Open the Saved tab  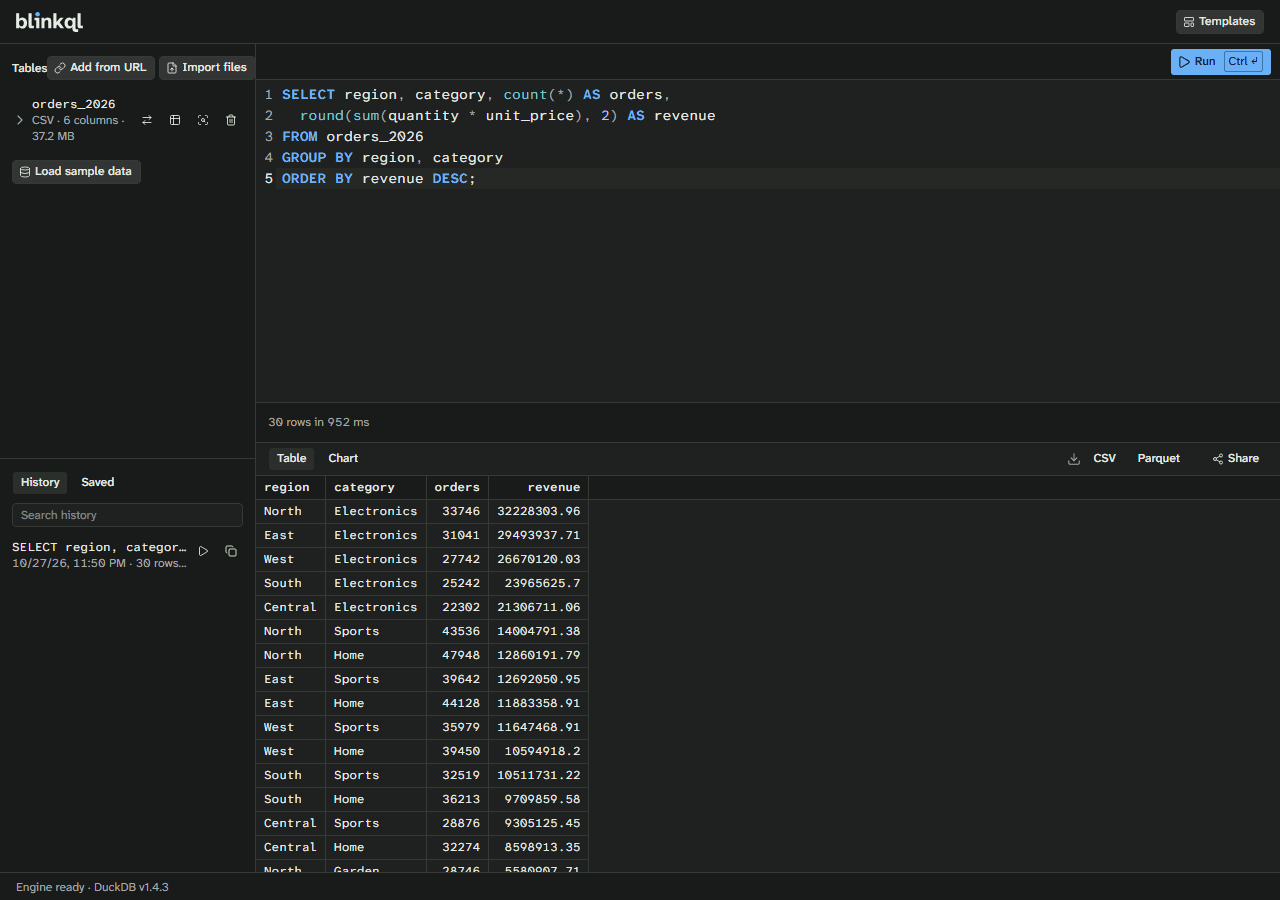(98, 483)
